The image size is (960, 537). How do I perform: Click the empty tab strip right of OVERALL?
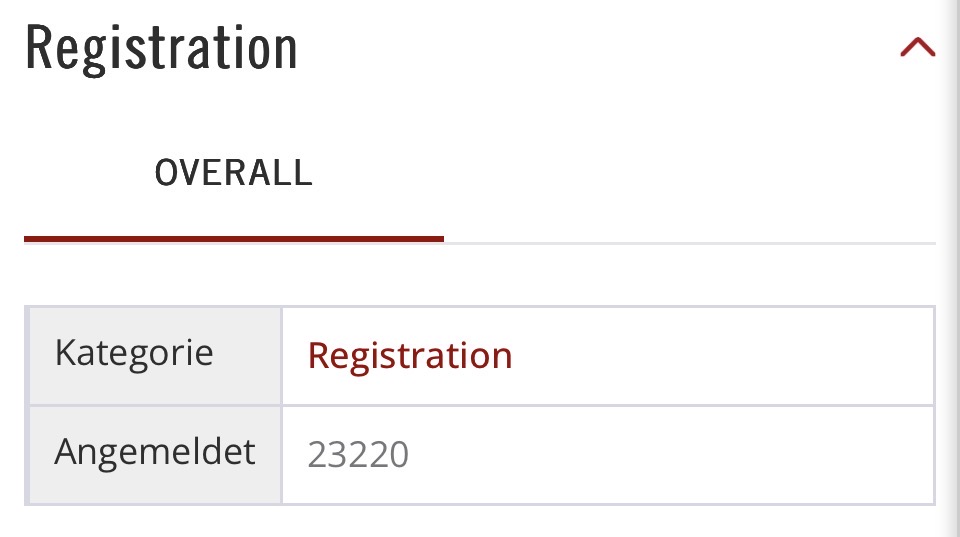(690, 175)
